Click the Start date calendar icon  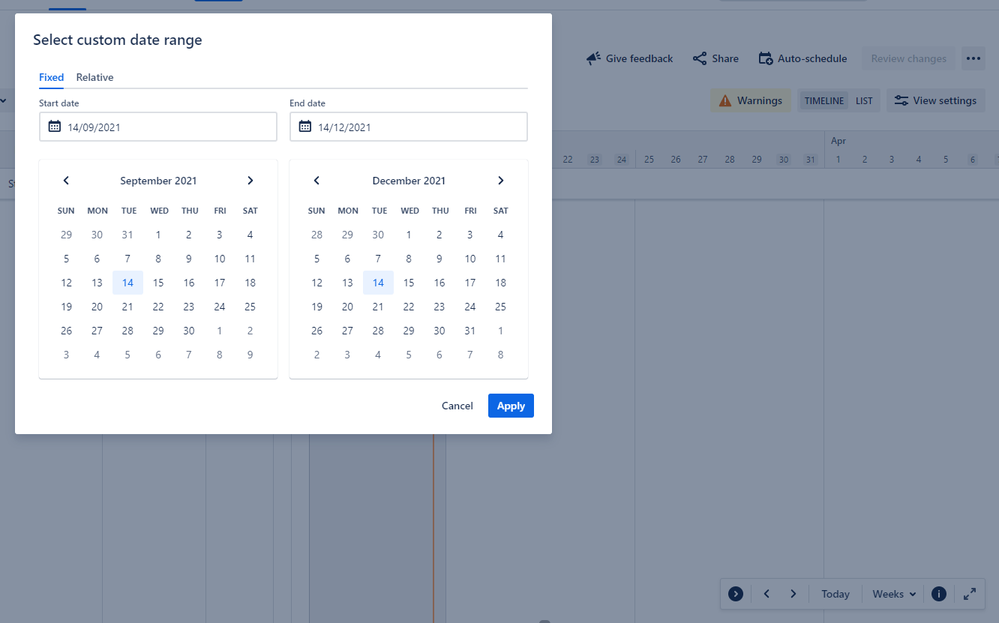pos(55,127)
